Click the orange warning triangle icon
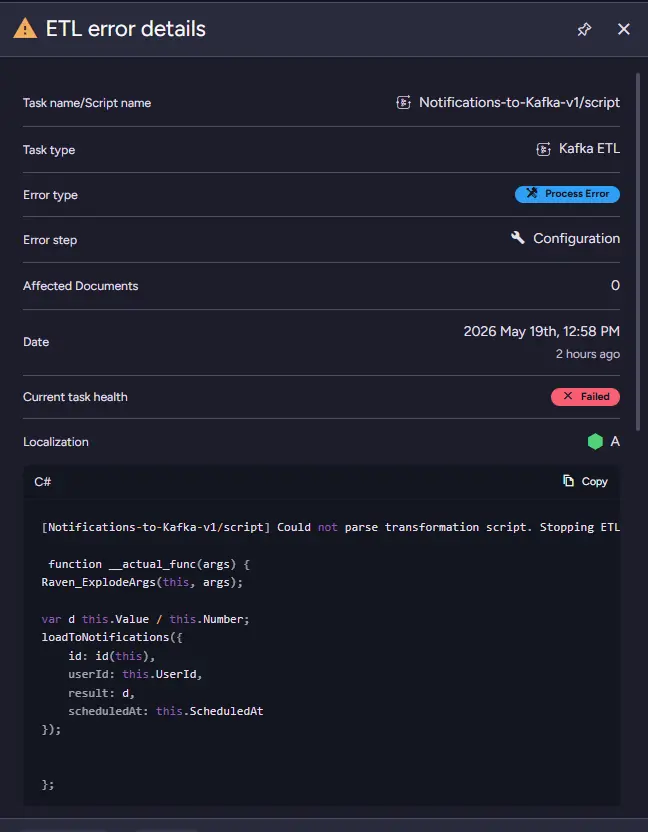Screen dimensions: 648x832 (25, 29)
